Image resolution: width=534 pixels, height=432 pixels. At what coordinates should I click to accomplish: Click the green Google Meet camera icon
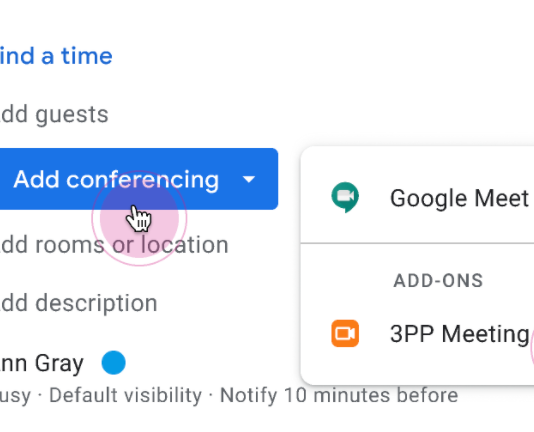[x=345, y=197]
